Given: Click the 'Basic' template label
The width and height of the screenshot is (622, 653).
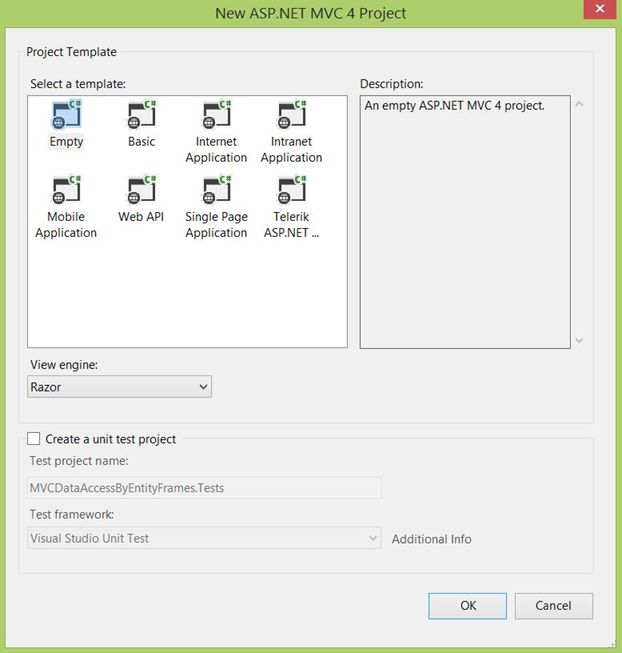Looking at the screenshot, I should 142,142.
